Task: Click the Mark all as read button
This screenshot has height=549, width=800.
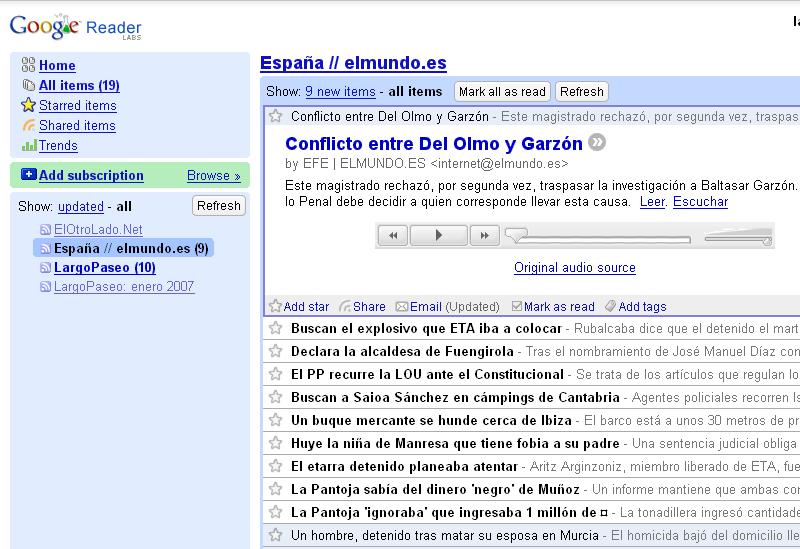Action: pos(502,91)
